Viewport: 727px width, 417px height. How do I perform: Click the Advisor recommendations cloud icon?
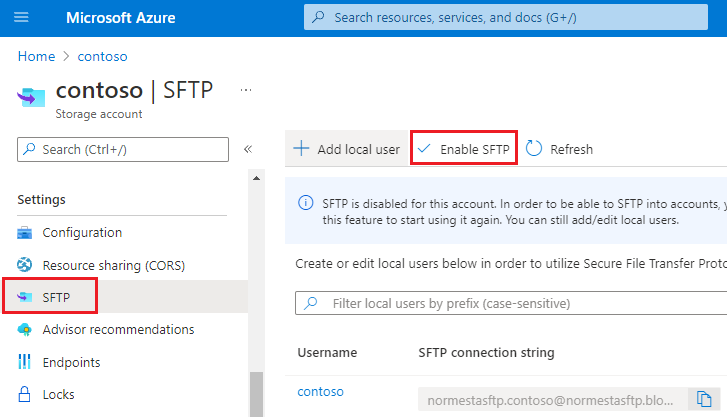tap(25, 329)
